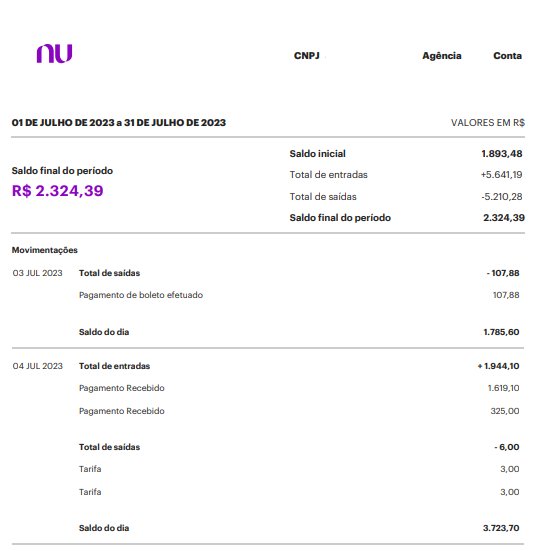
Task: Click Pagamento de boleto efetuado entry
Action: (x=141, y=295)
